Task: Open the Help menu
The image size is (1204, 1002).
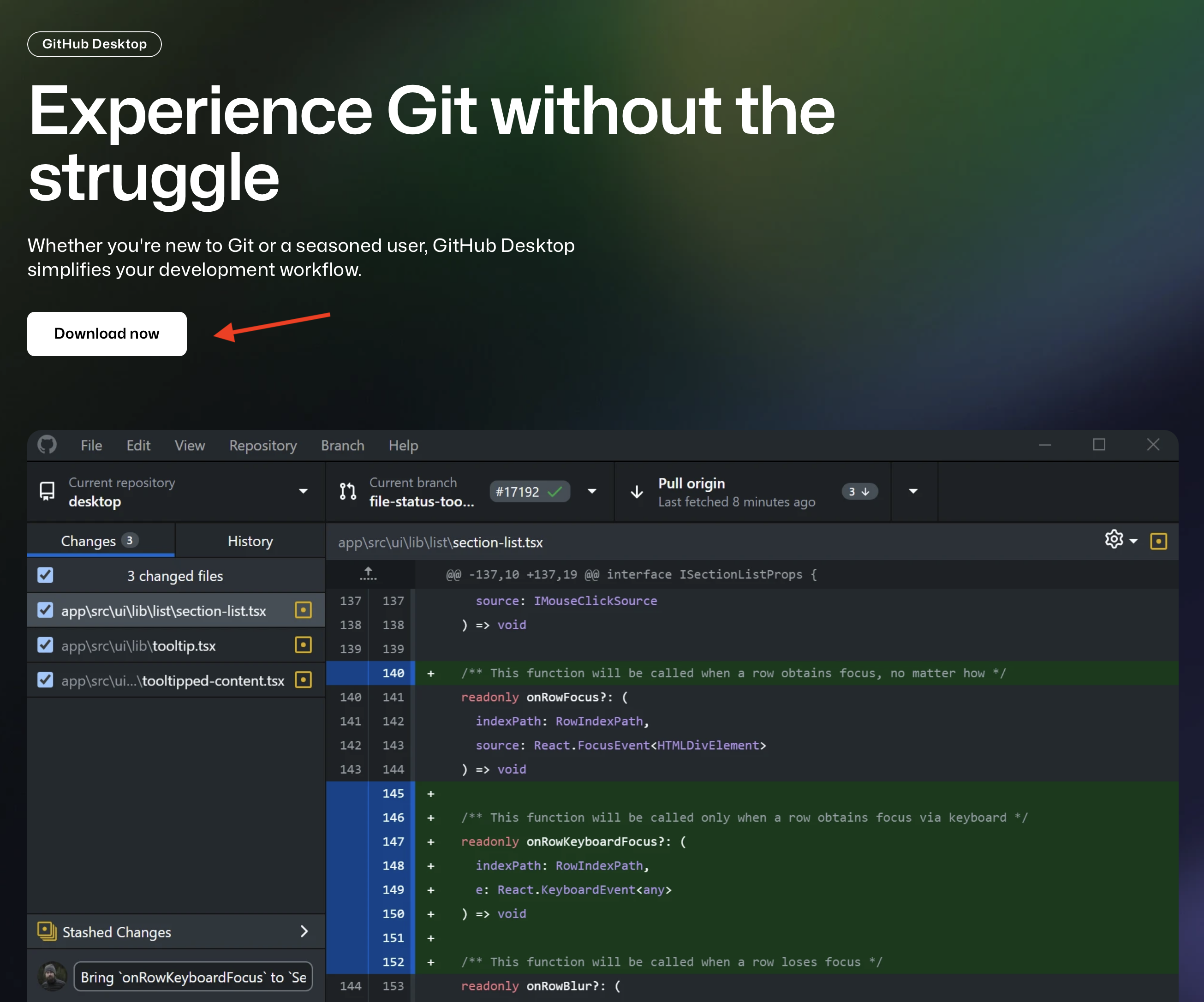Action: coord(403,445)
